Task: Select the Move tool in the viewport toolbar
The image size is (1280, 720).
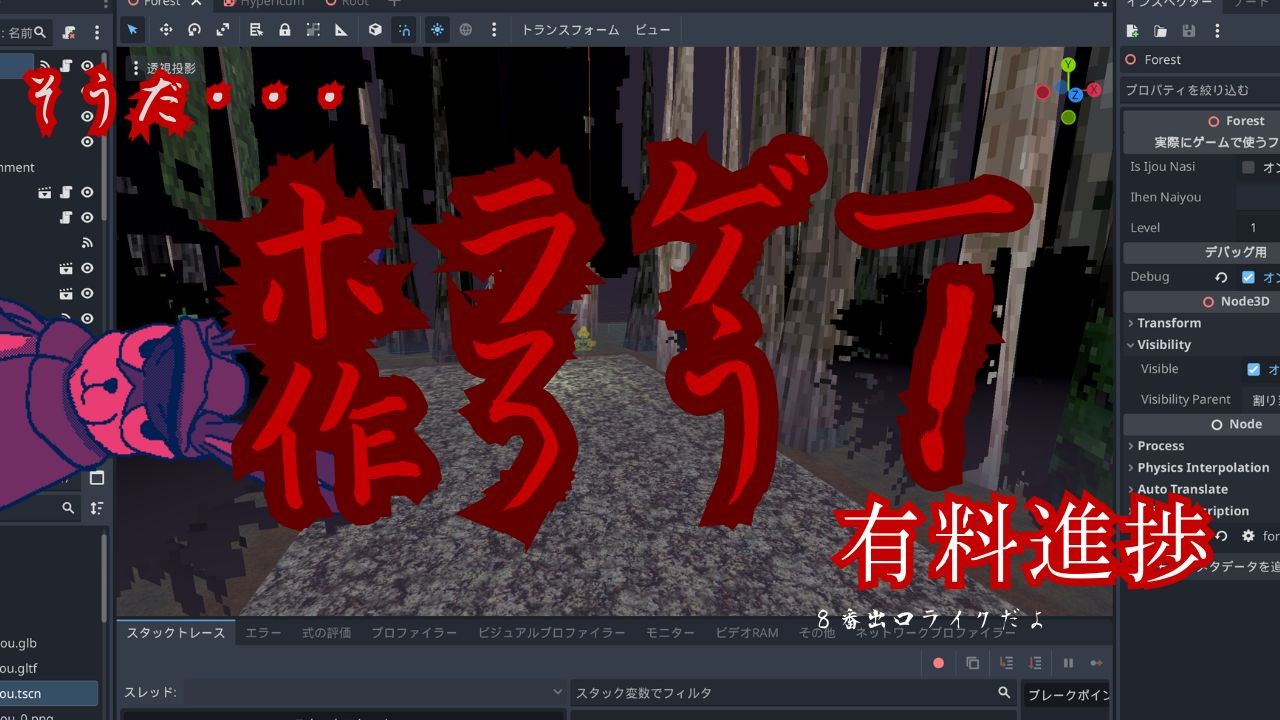Action: coord(165,29)
